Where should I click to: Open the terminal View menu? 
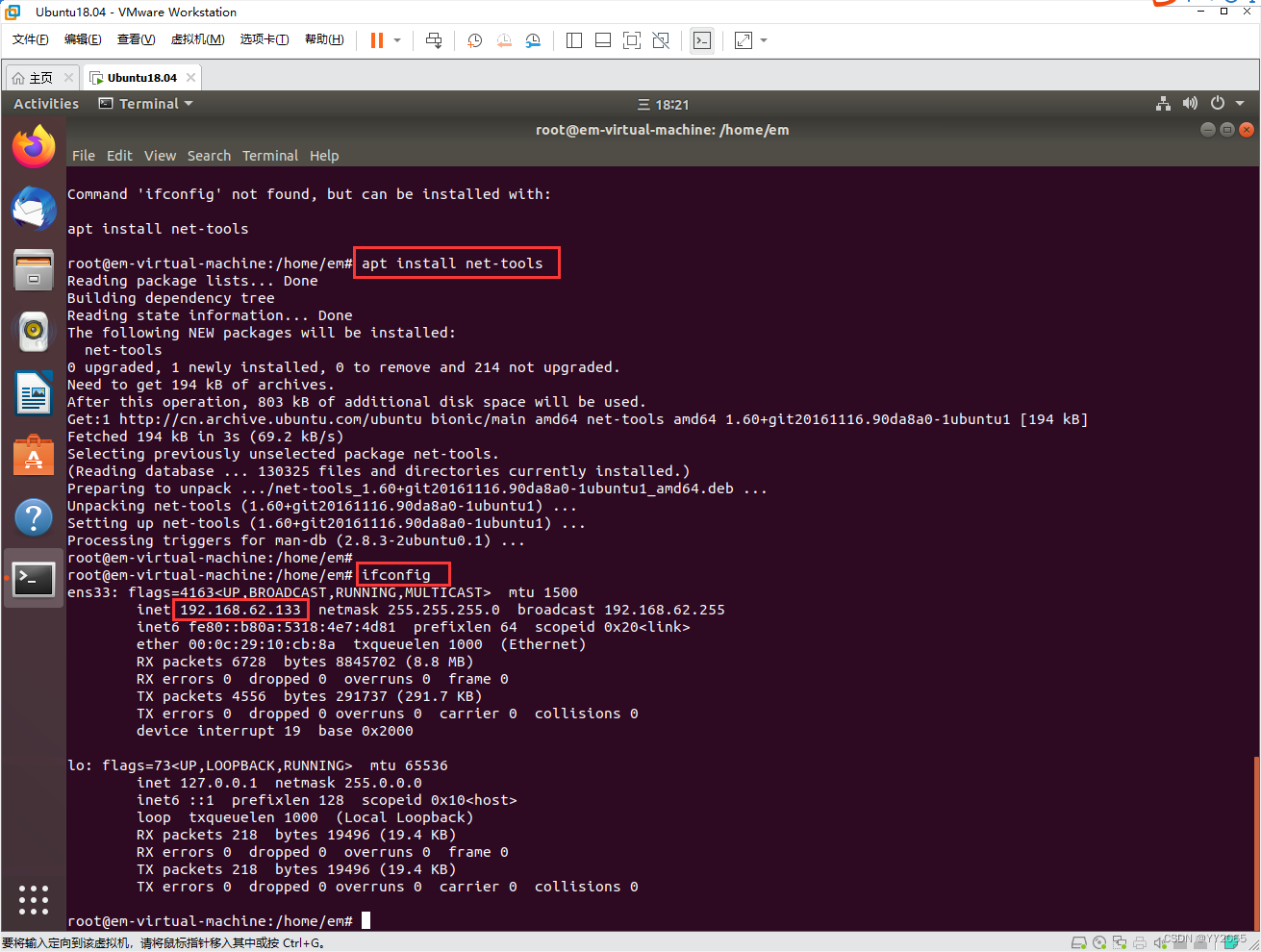click(160, 156)
